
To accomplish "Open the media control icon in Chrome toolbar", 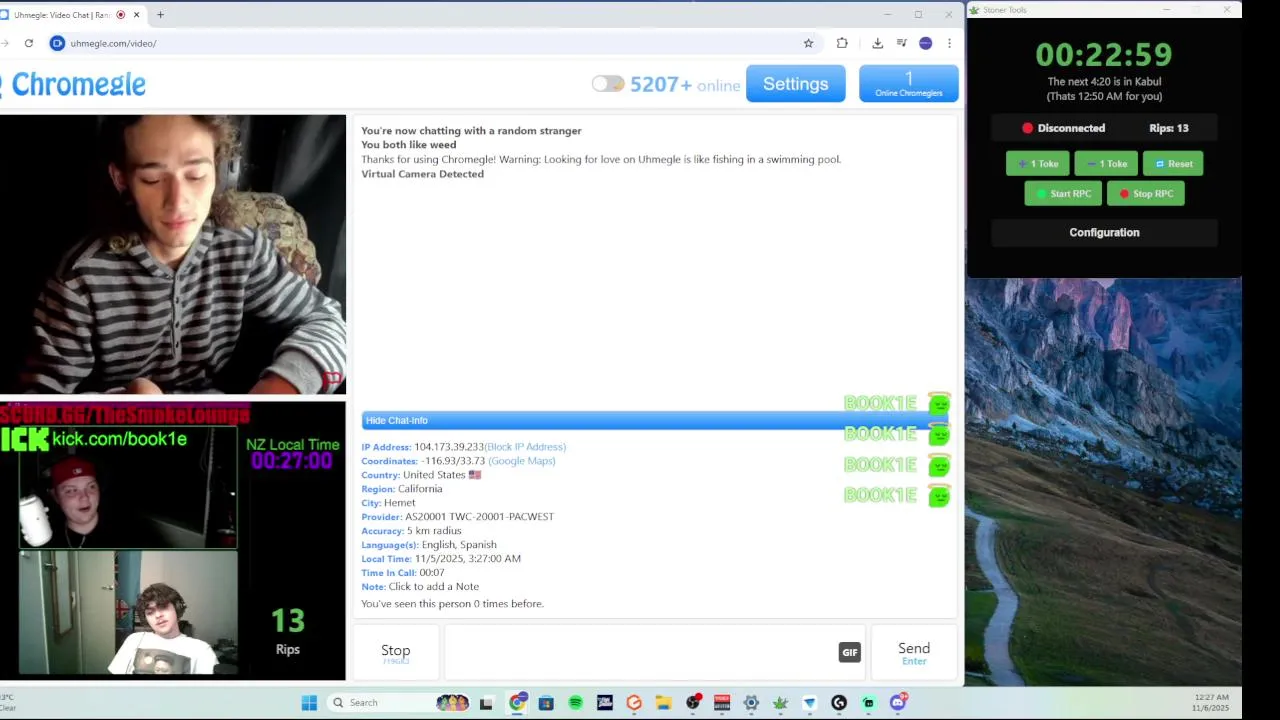I will [901, 43].
